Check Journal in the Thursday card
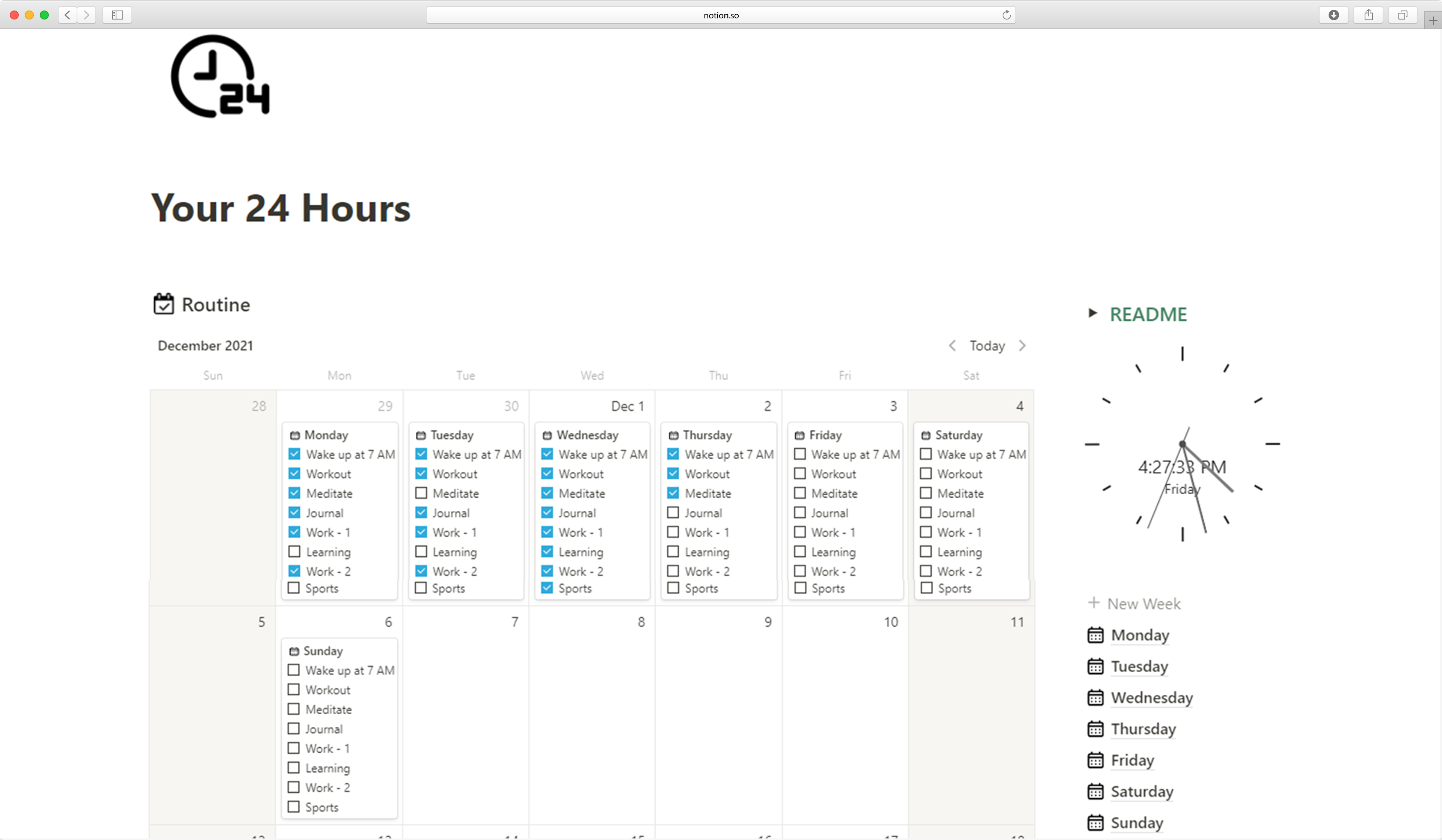 [x=674, y=512]
